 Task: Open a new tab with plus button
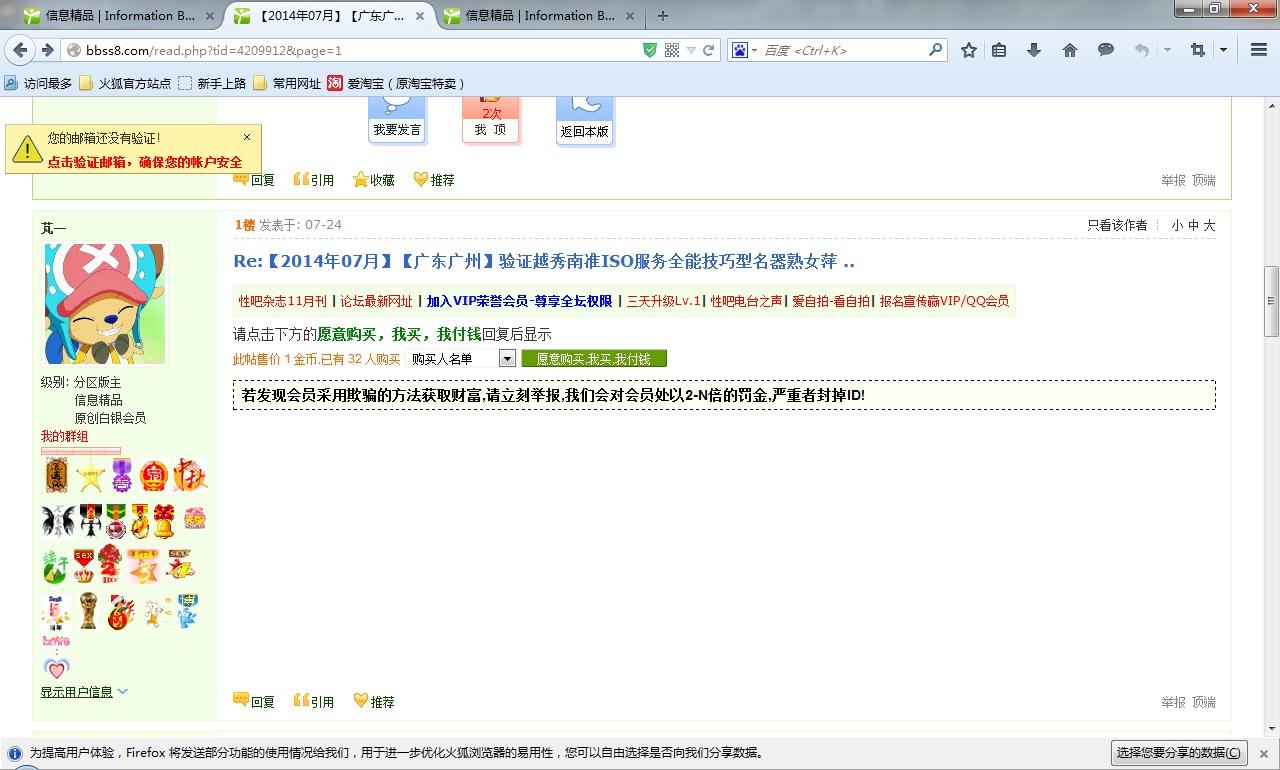[662, 15]
